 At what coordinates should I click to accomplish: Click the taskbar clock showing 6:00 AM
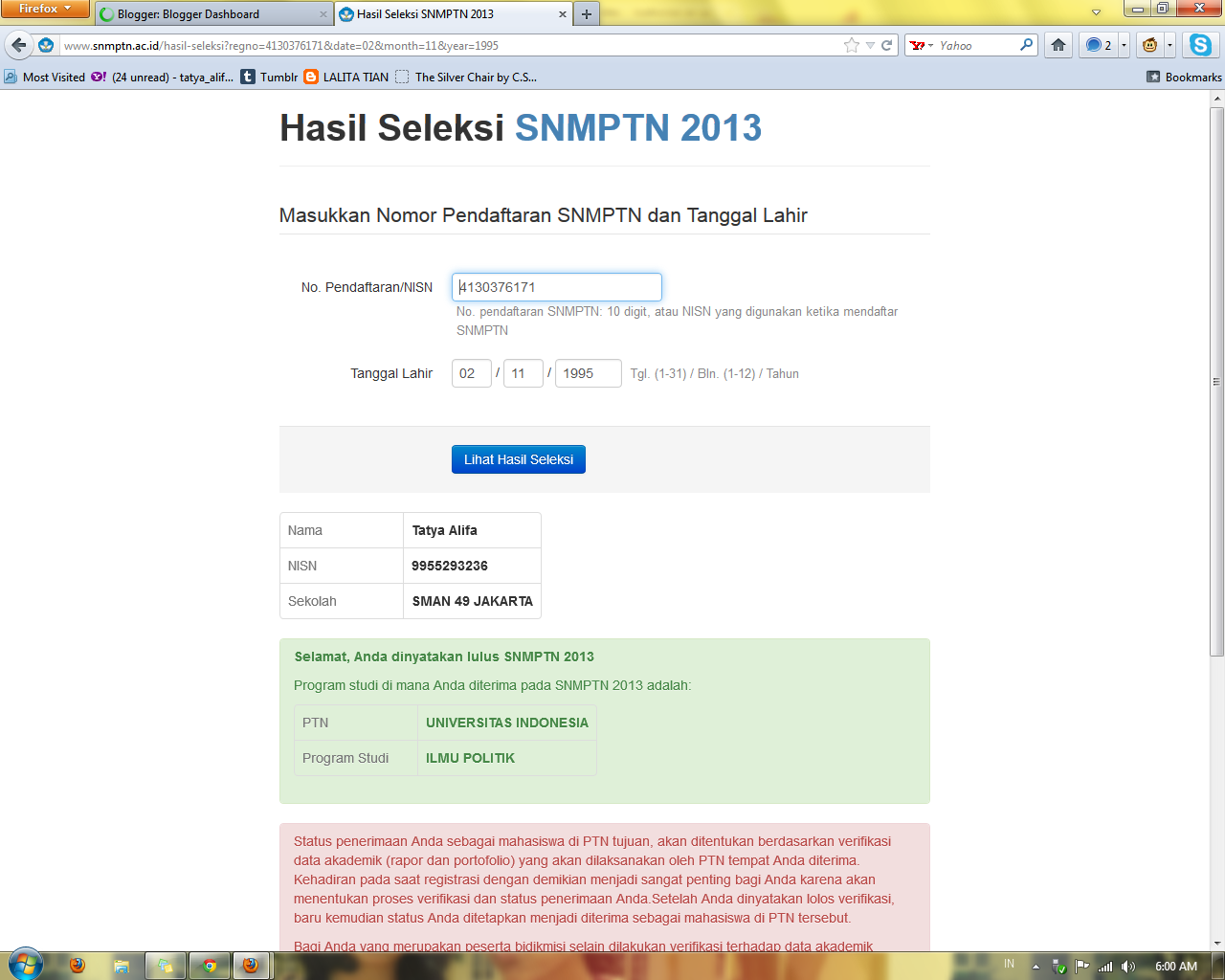(1176, 966)
